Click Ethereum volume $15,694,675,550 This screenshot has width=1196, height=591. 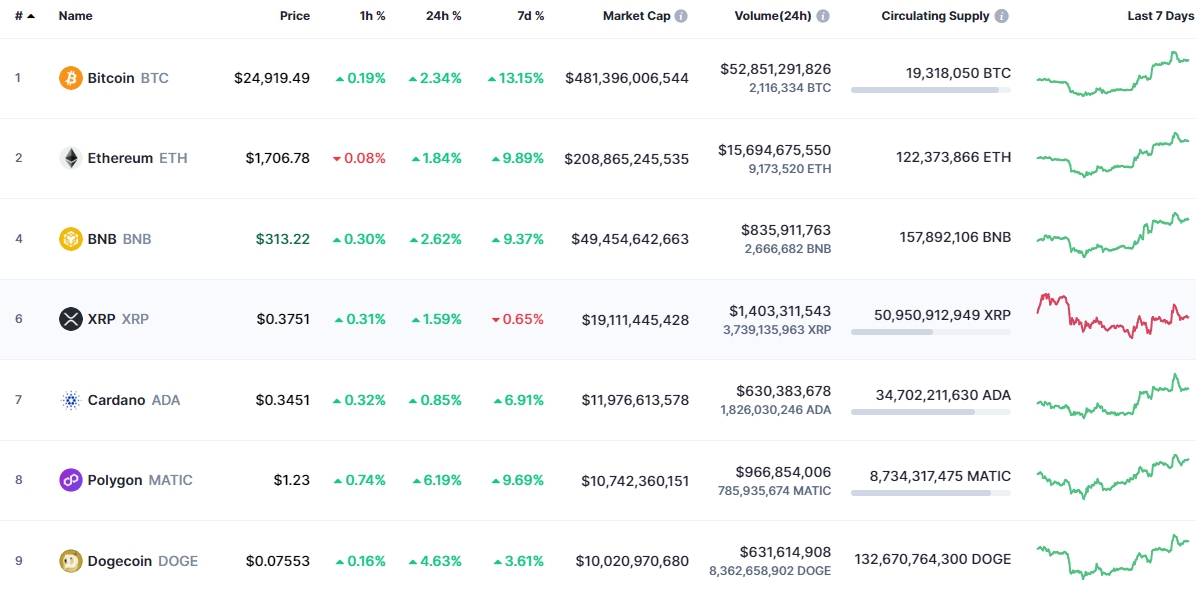775,149
